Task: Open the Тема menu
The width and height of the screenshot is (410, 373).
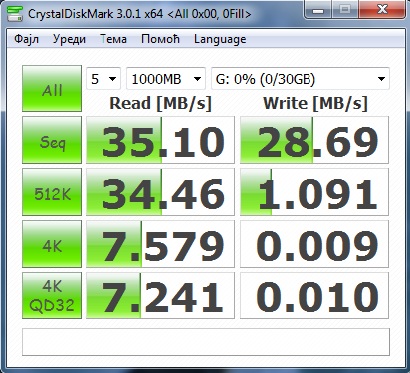Action: pyautogui.click(x=113, y=39)
